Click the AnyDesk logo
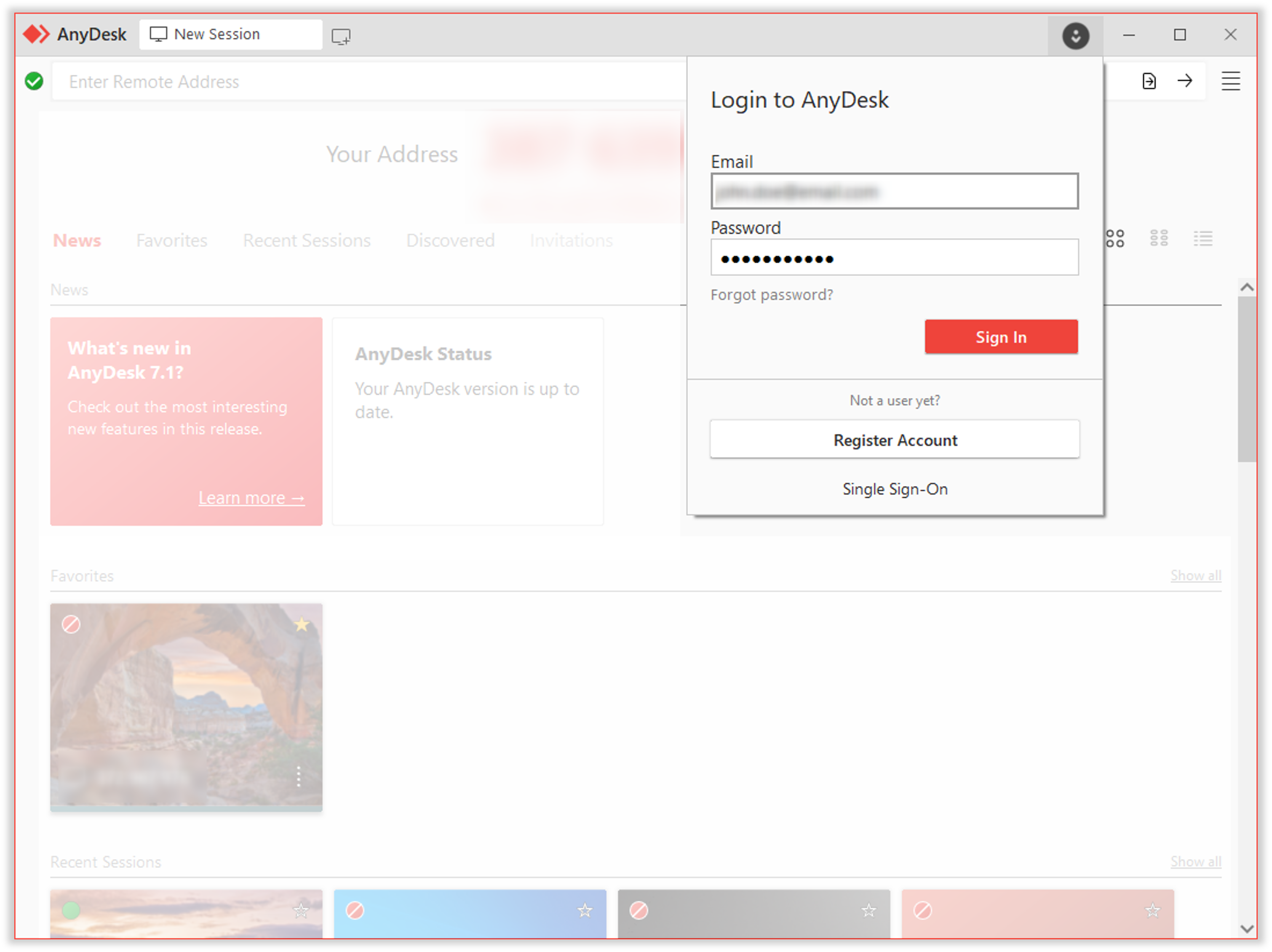This screenshot has height=952, width=1272. pos(37,34)
